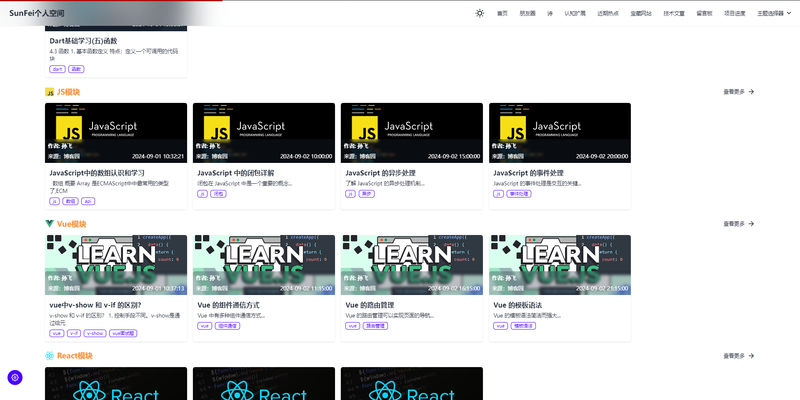
Task: Open the JS模块 section heading
Action: tap(68, 92)
